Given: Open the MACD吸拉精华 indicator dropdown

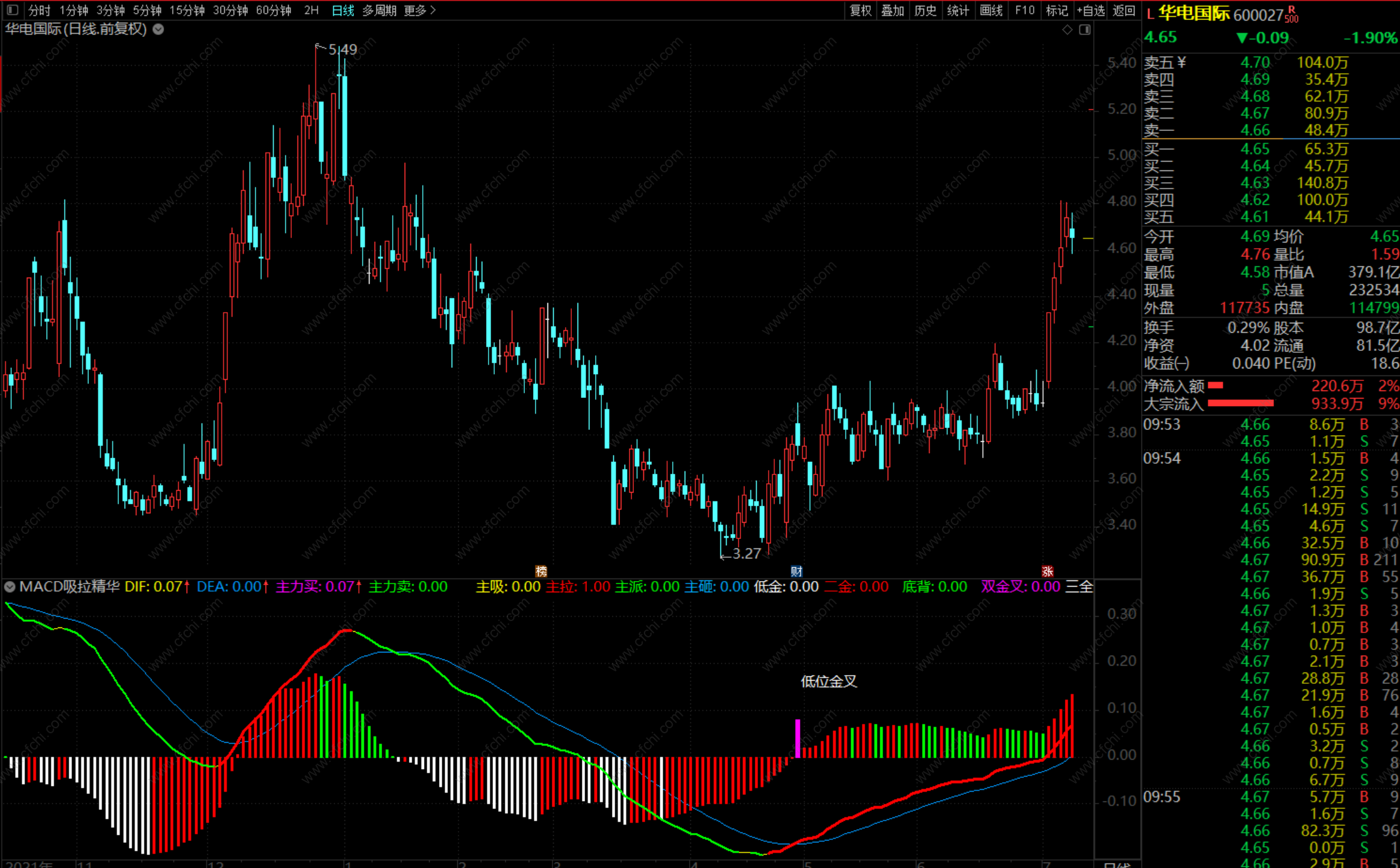Looking at the screenshot, I should (x=10, y=587).
